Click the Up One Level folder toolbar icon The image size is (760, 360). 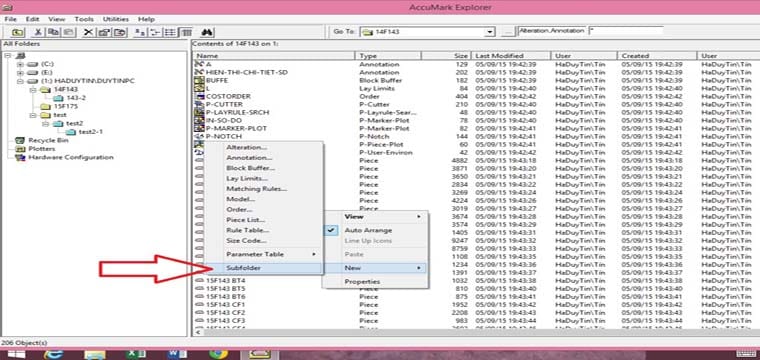pos(18,32)
